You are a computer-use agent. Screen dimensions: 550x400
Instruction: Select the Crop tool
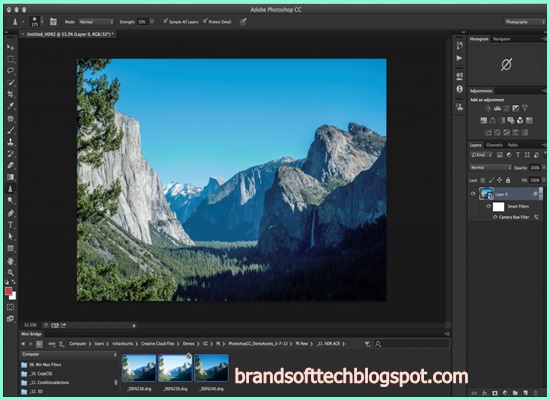coord(11,94)
